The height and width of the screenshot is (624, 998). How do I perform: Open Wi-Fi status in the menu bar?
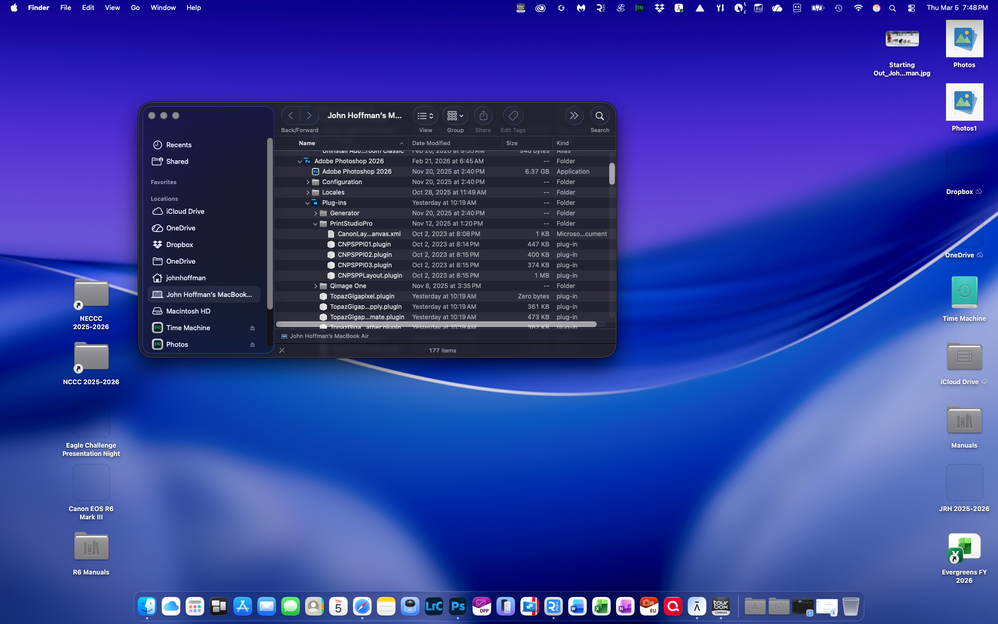tap(858, 8)
